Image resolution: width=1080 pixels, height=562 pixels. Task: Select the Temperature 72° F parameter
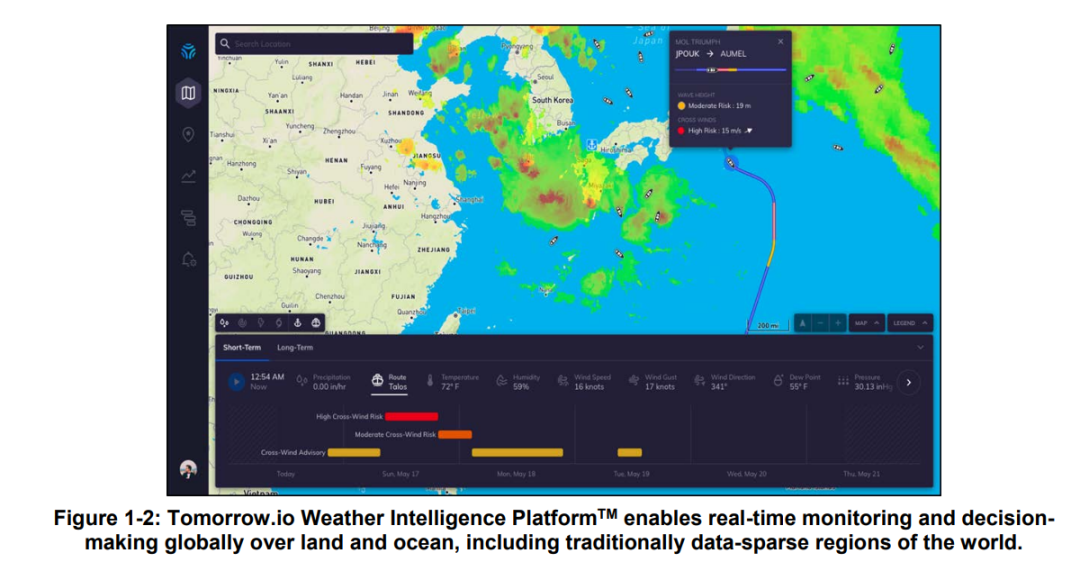[453, 382]
